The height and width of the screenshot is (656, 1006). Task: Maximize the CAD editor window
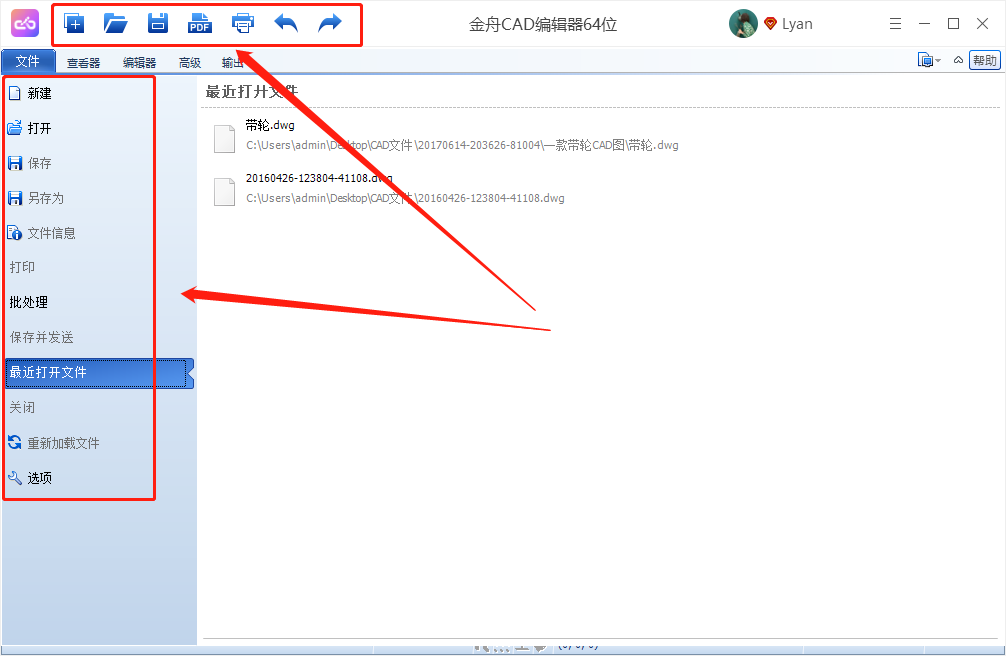953,24
